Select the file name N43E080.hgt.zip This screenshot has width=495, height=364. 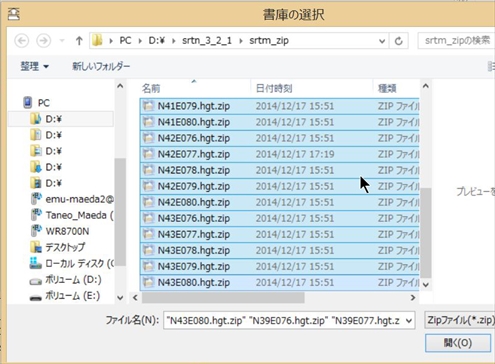pos(194,282)
